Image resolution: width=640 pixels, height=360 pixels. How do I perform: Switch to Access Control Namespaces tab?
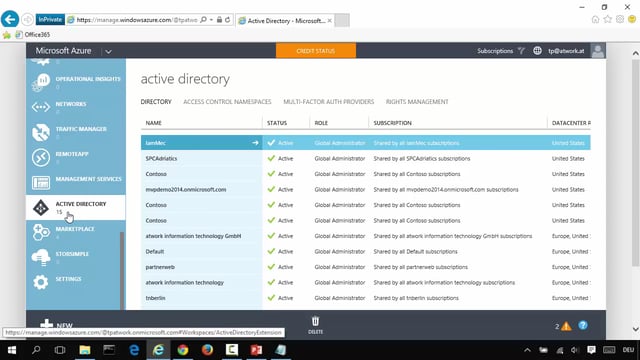coord(227,102)
